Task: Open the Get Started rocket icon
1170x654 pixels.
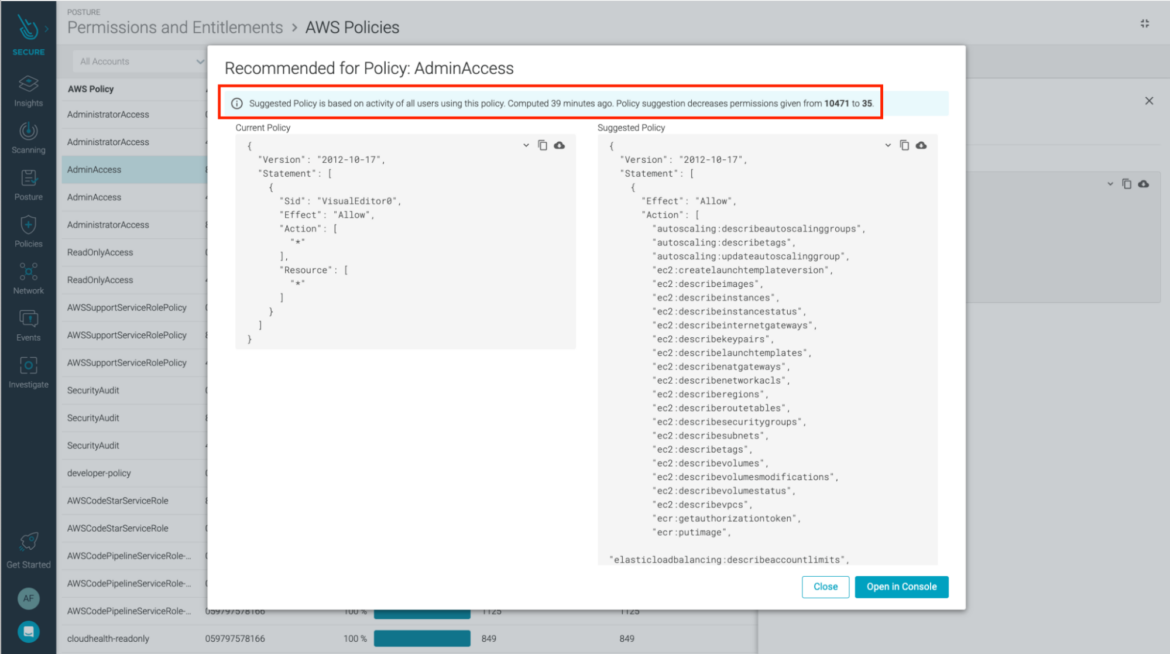Action: click(28, 542)
